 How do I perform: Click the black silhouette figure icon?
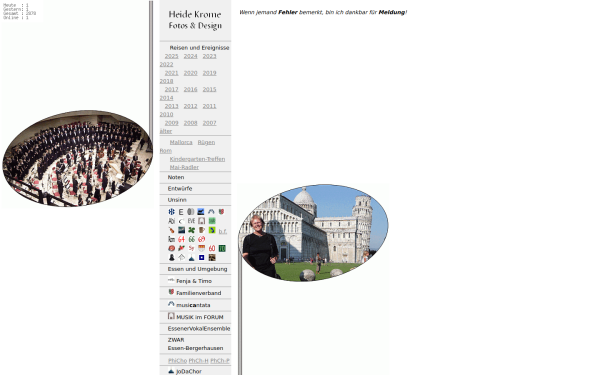tap(171, 258)
